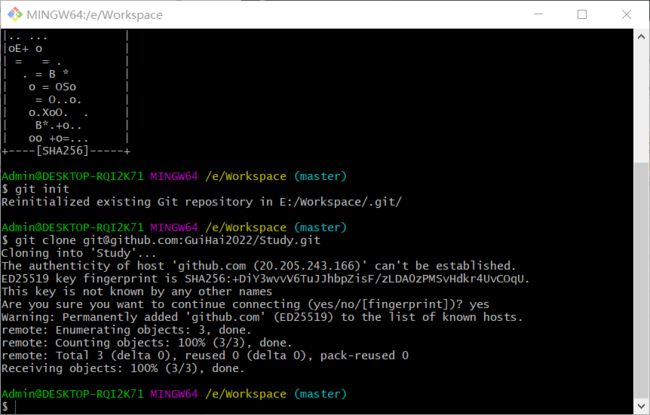The height and width of the screenshot is (415, 650).
Task: Click 'remote: Total 3 (delta 0)' line
Action: pyautogui.click(x=205, y=356)
